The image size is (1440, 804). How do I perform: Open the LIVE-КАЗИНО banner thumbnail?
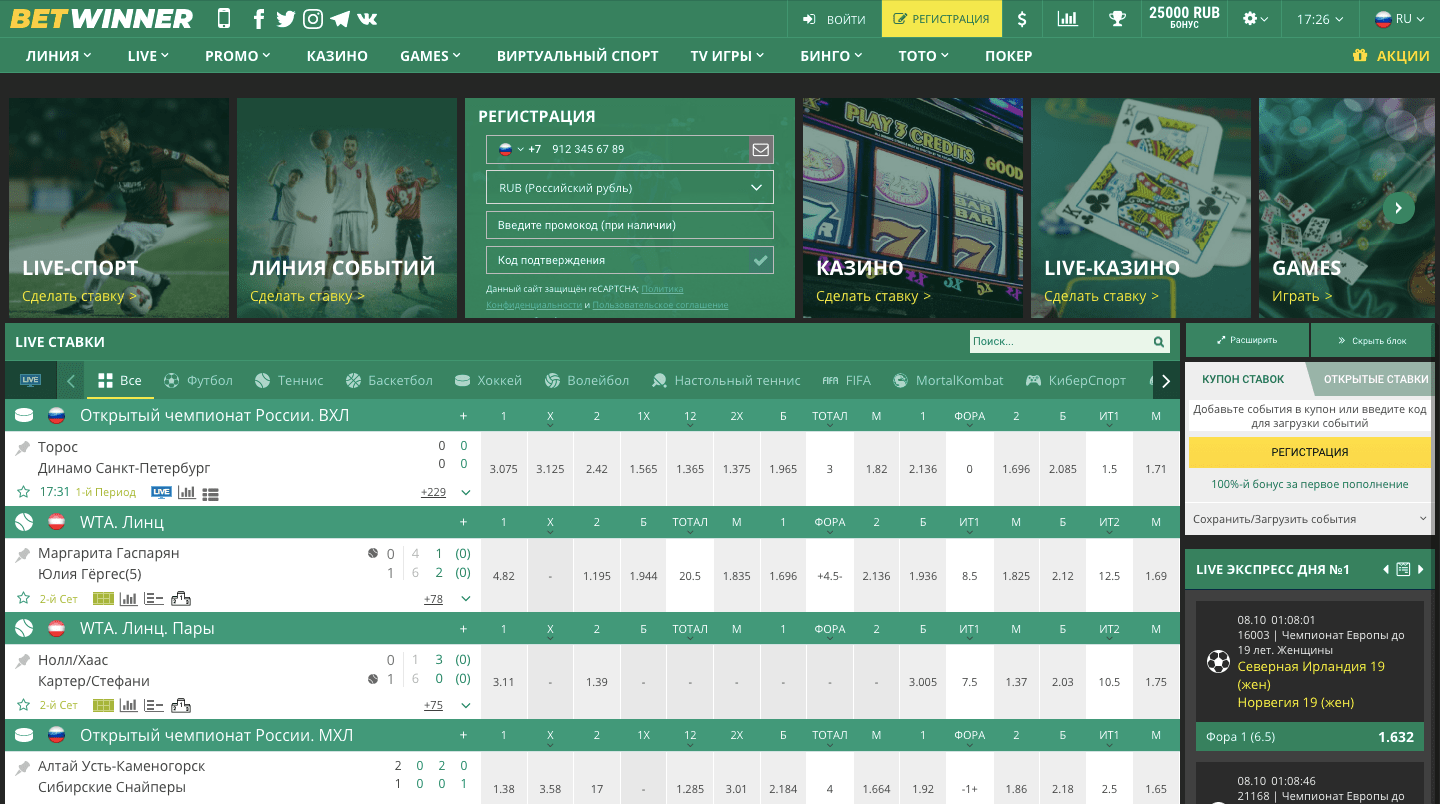(x=1140, y=208)
